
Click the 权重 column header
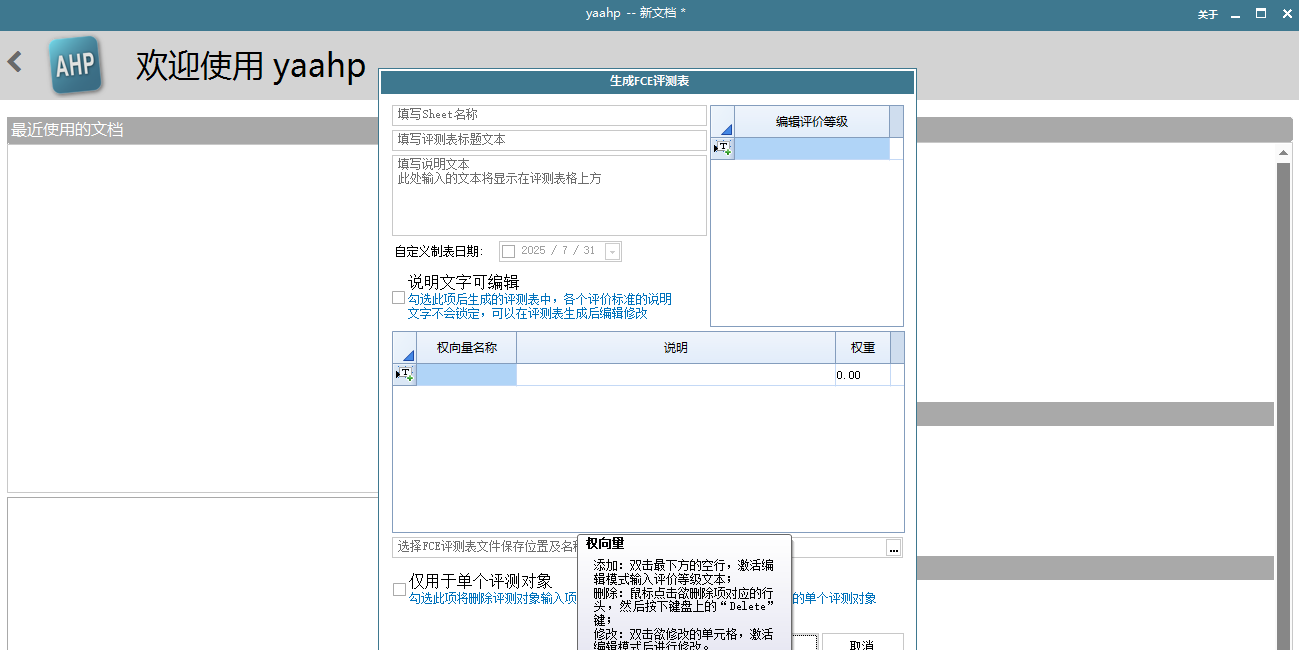pyautogui.click(x=862, y=348)
